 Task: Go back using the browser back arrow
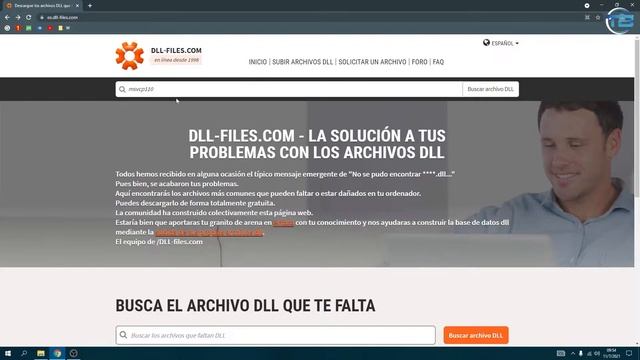click(x=7, y=18)
